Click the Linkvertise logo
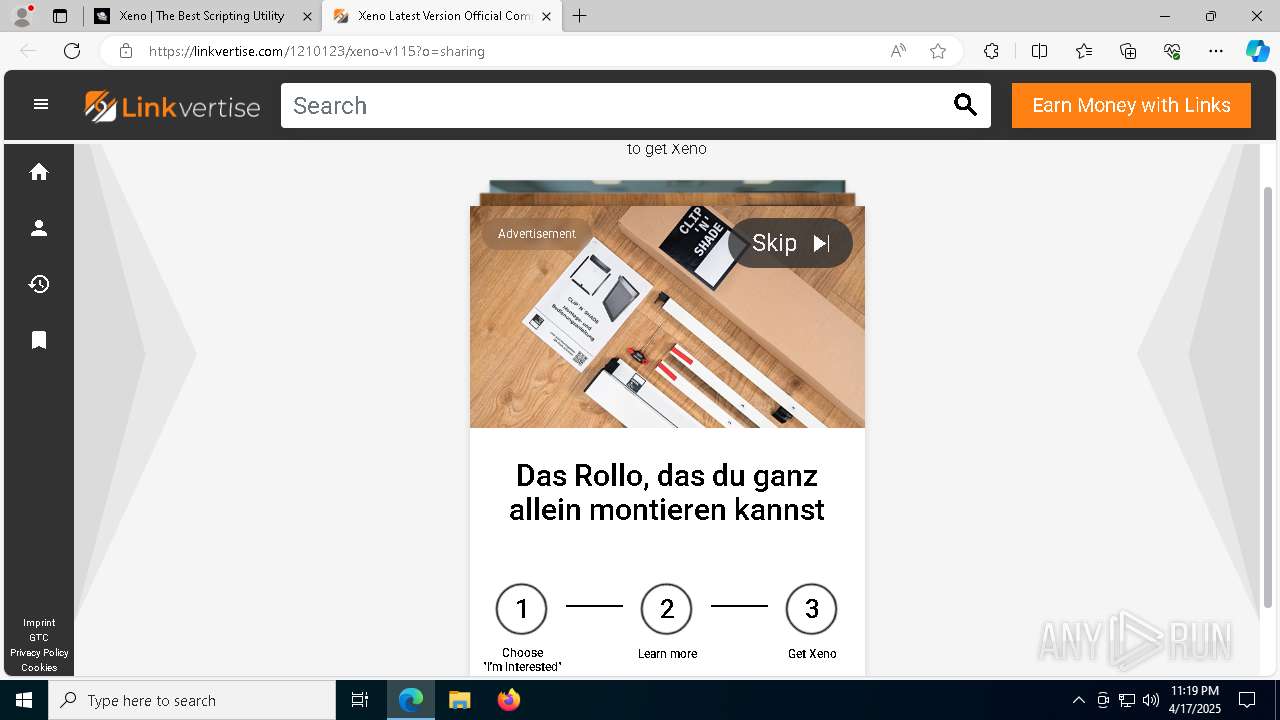Image resolution: width=1280 pixels, height=720 pixels. point(172,106)
